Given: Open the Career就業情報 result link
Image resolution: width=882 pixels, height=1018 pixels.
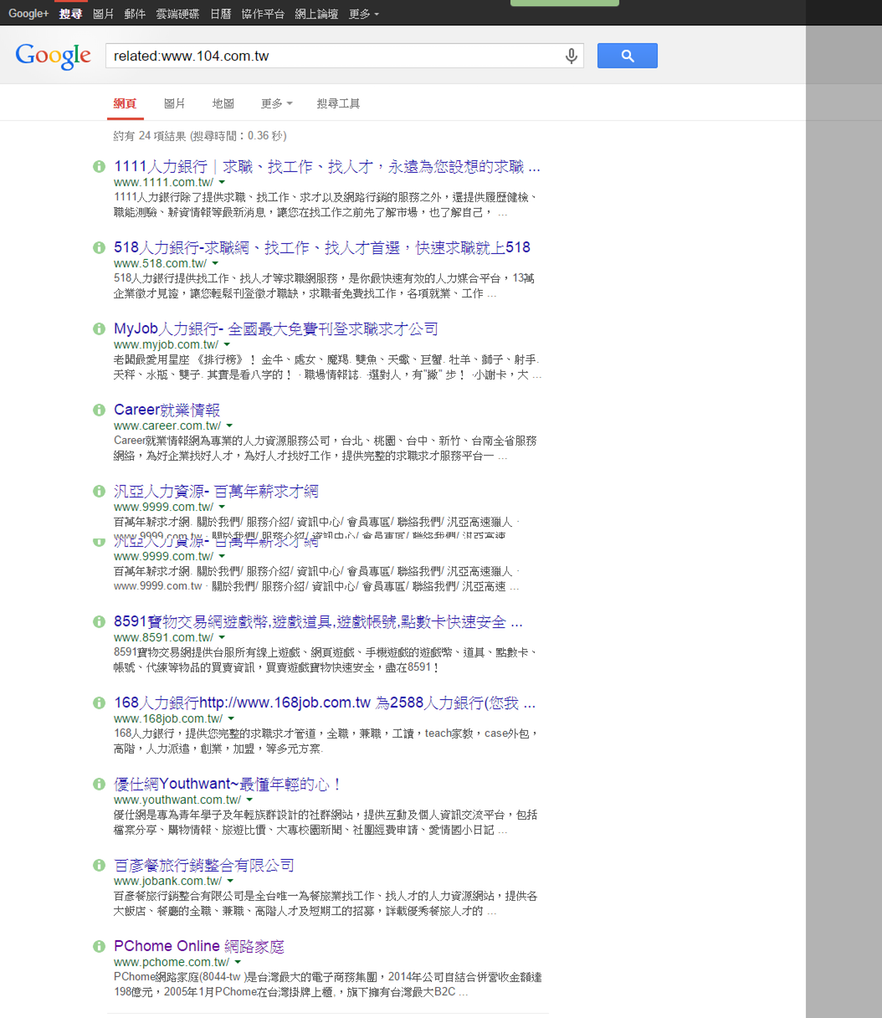Looking at the screenshot, I should pyautogui.click(x=167, y=410).
